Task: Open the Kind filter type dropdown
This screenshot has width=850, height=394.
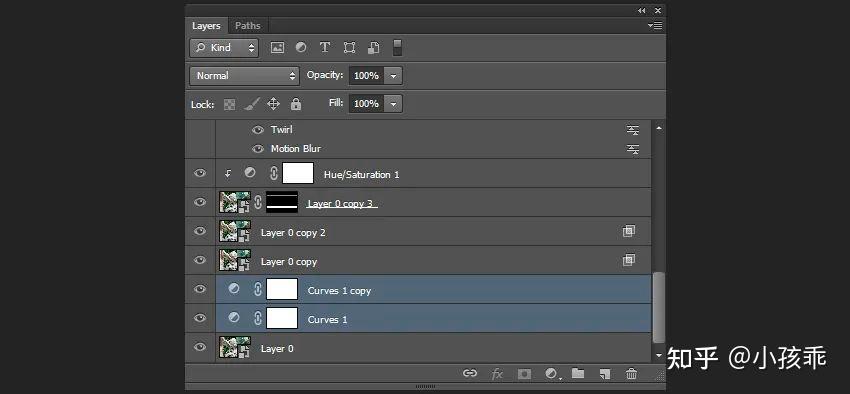Action: pos(224,48)
